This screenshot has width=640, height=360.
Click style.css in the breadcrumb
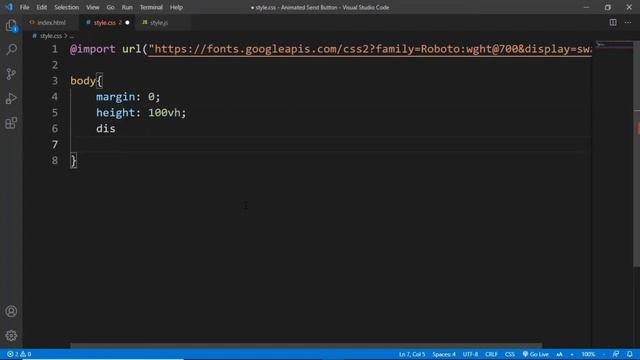coord(51,36)
